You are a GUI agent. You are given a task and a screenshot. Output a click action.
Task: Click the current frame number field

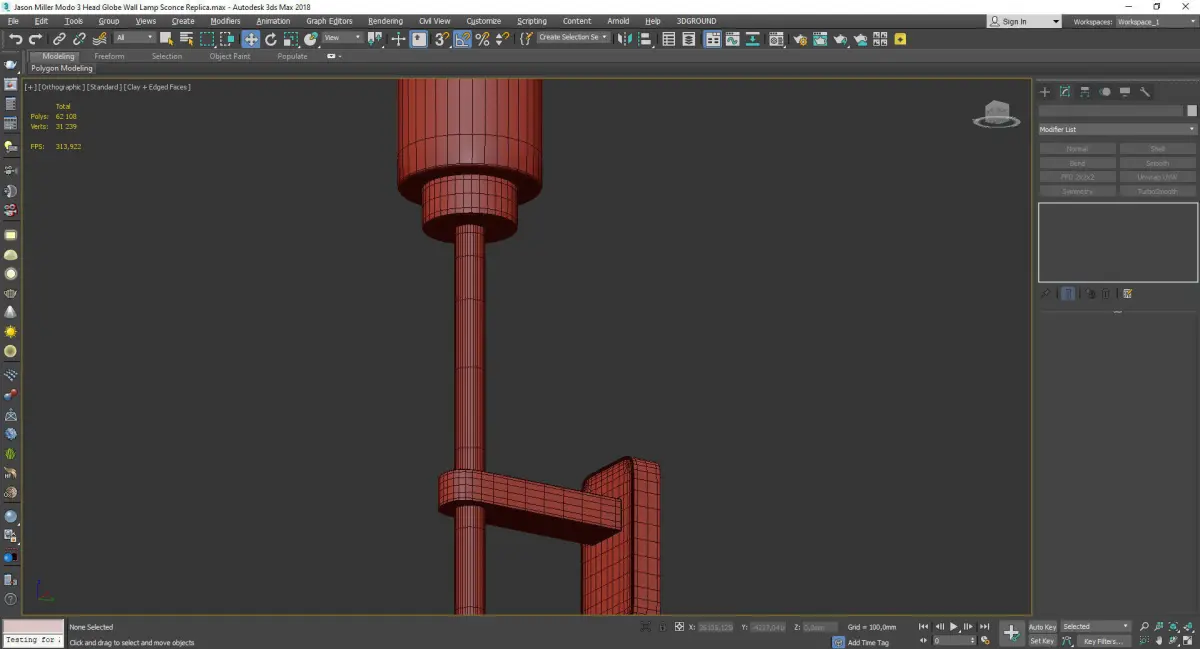click(x=953, y=639)
